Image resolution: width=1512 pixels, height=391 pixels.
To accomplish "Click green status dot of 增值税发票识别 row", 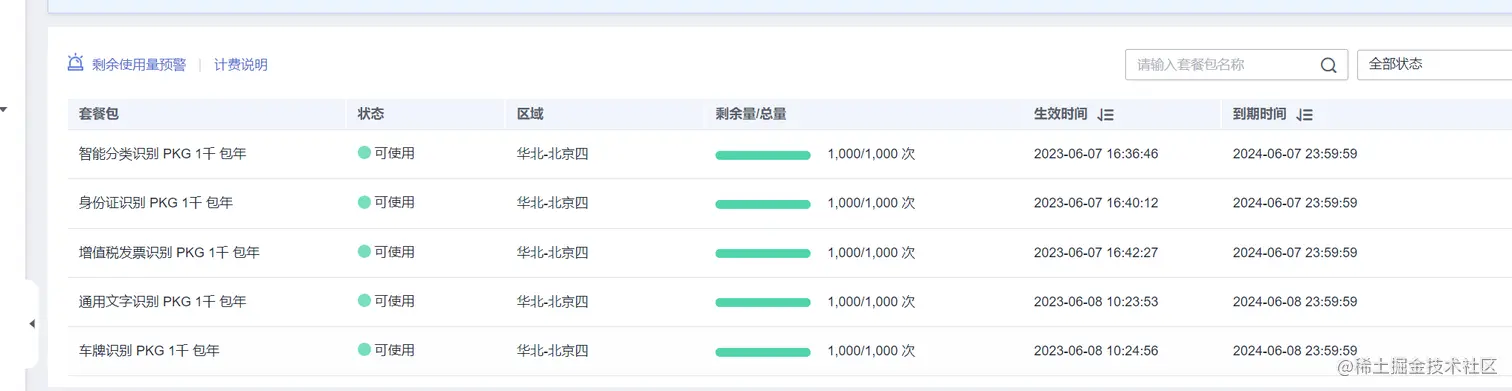I will pos(365,252).
